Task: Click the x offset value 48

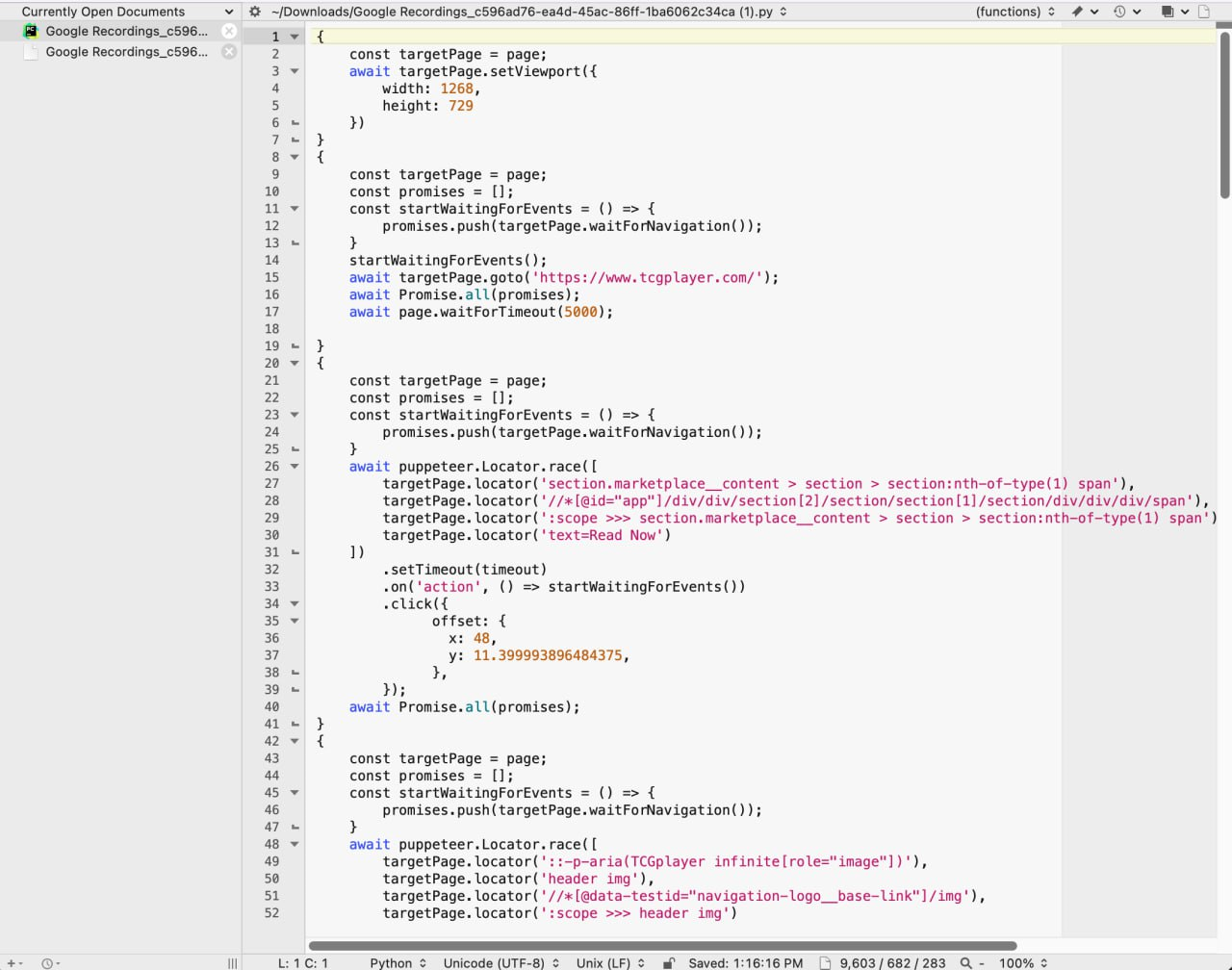Action: tap(481, 638)
